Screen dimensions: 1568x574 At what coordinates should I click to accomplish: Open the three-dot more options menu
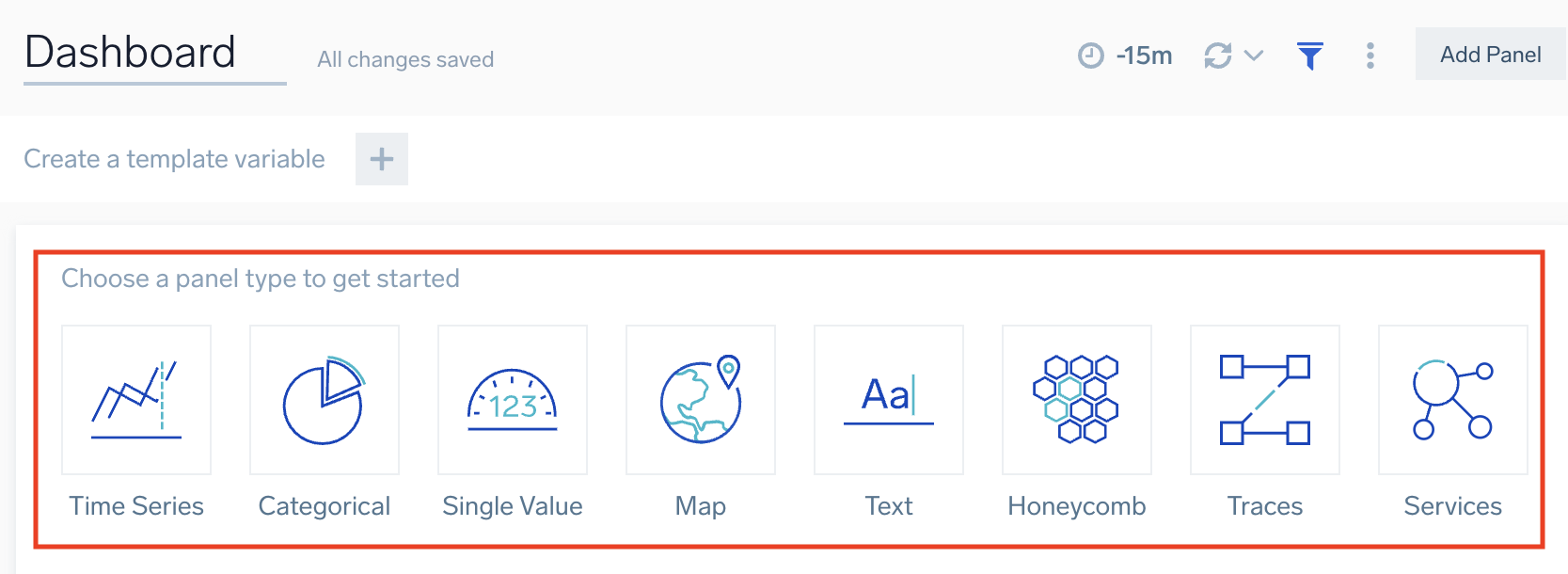[x=1370, y=56]
